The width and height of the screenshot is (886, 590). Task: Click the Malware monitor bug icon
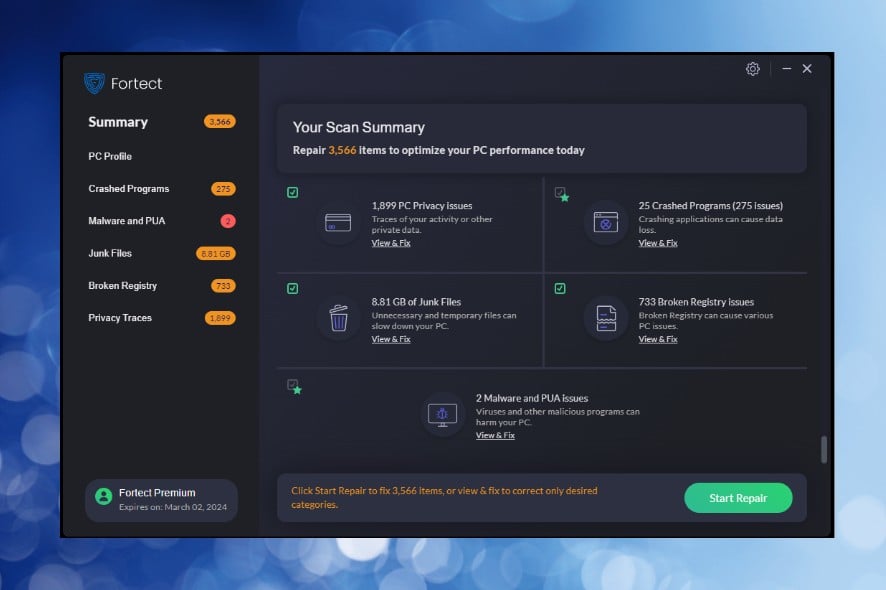(442, 415)
